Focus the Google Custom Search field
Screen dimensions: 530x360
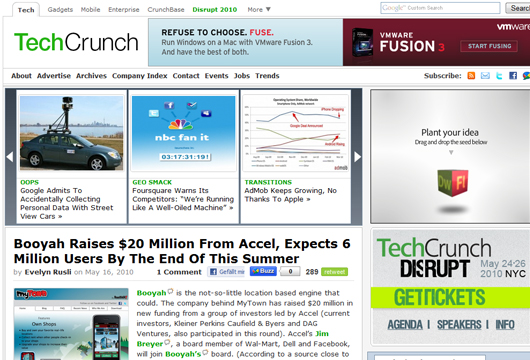pos(440,8)
